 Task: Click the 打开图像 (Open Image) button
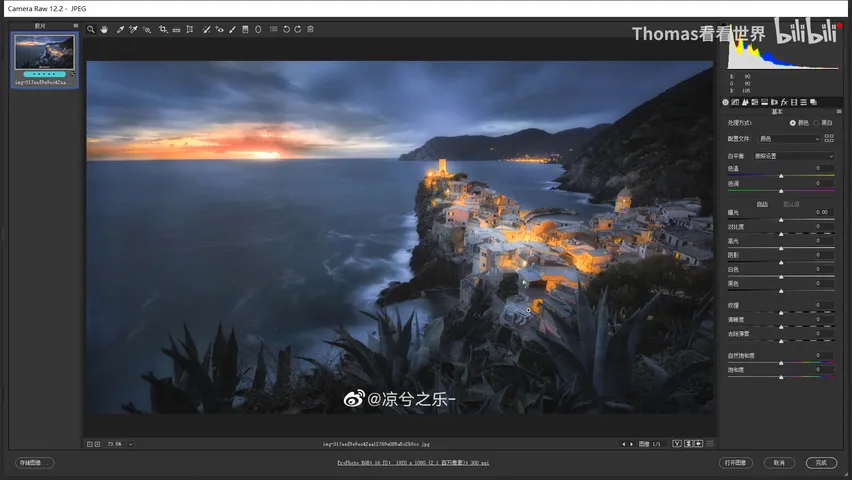pos(736,463)
